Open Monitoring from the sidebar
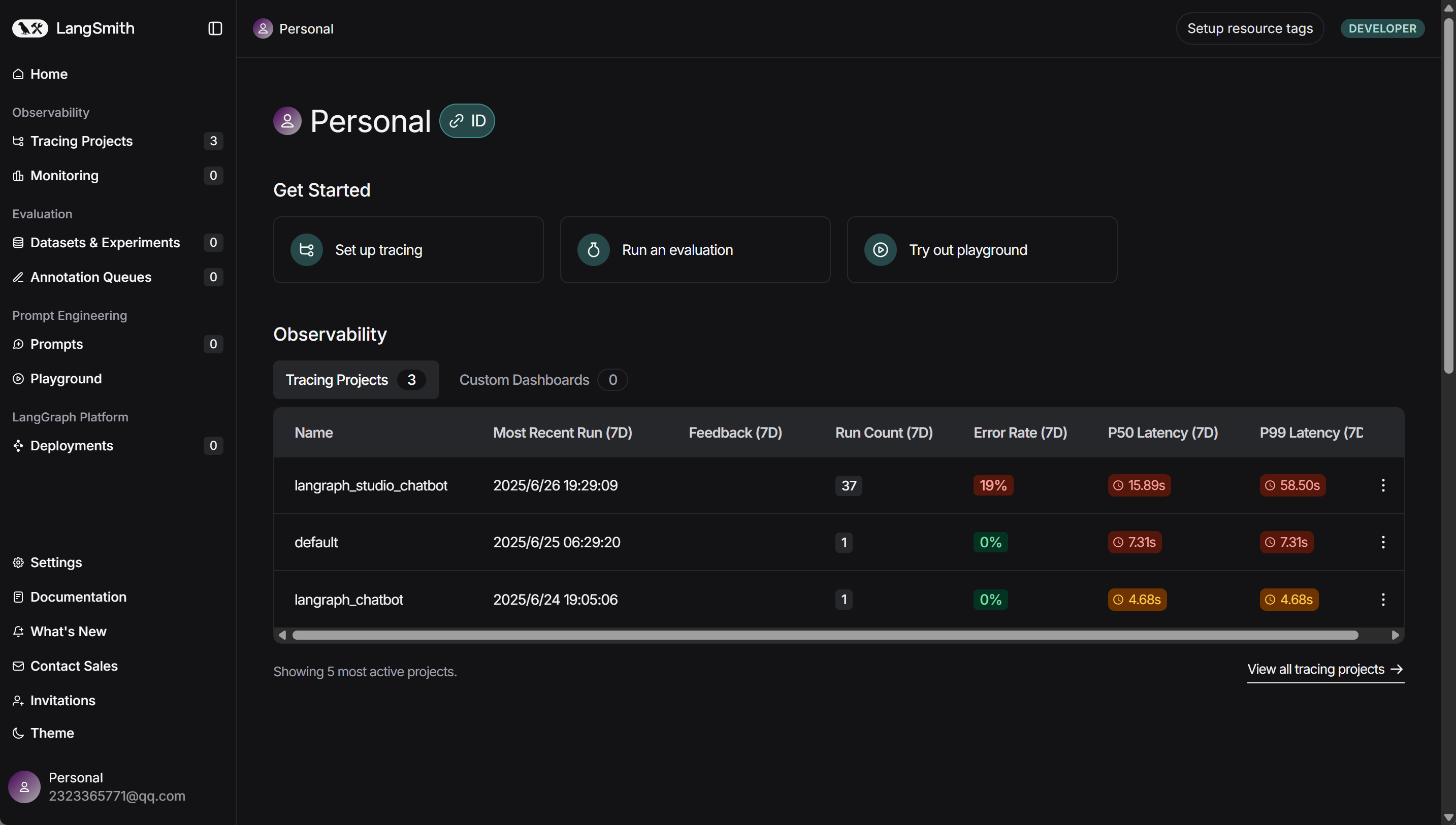This screenshot has width=1456, height=825. click(x=118, y=176)
